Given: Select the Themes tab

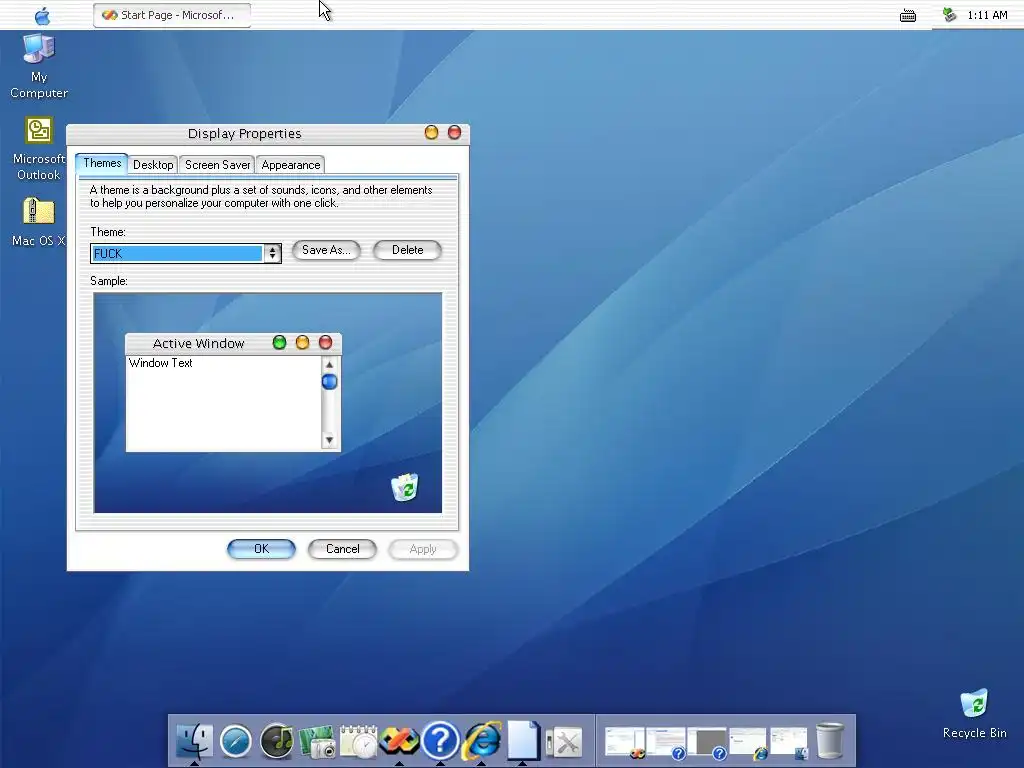Looking at the screenshot, I should pyautogui.click(x=102, y=163).
